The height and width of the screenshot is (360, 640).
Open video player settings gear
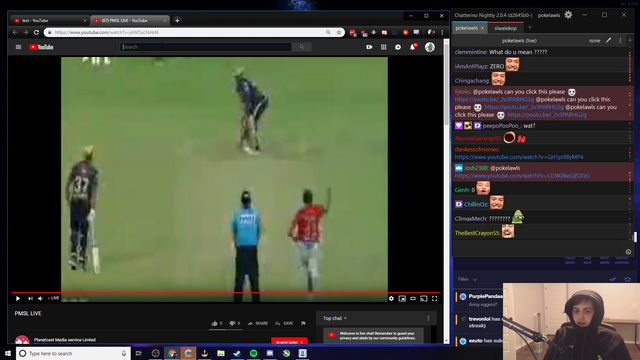click(x=391, y=298)
